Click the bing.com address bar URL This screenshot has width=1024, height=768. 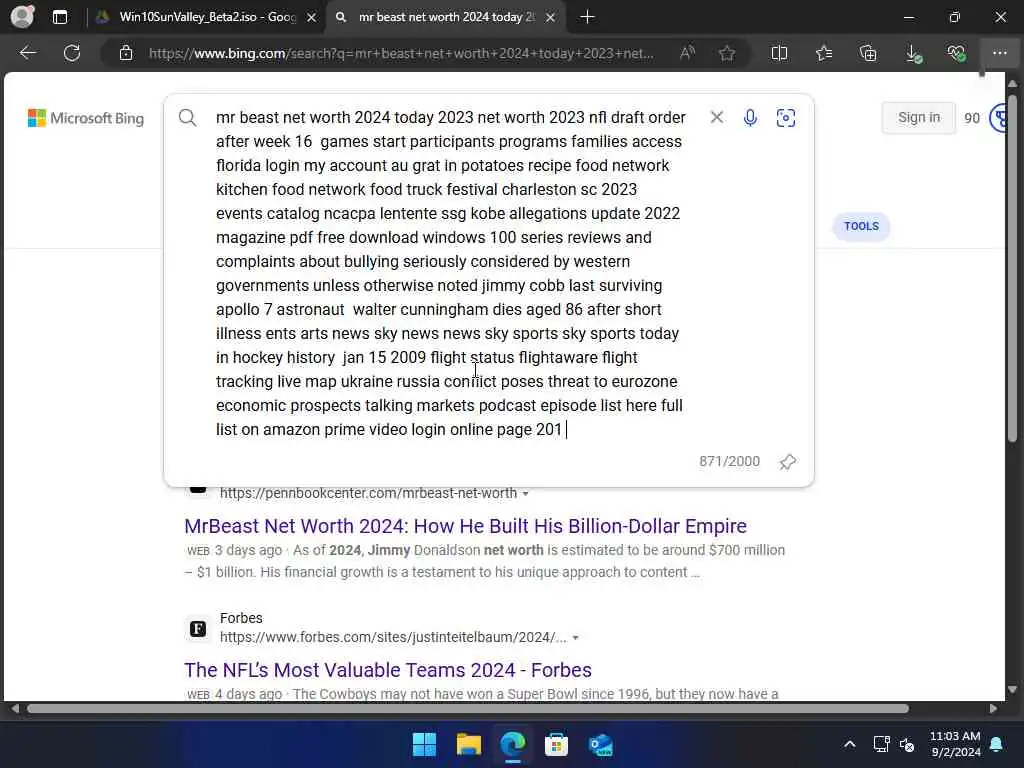(x=400, y=53)
